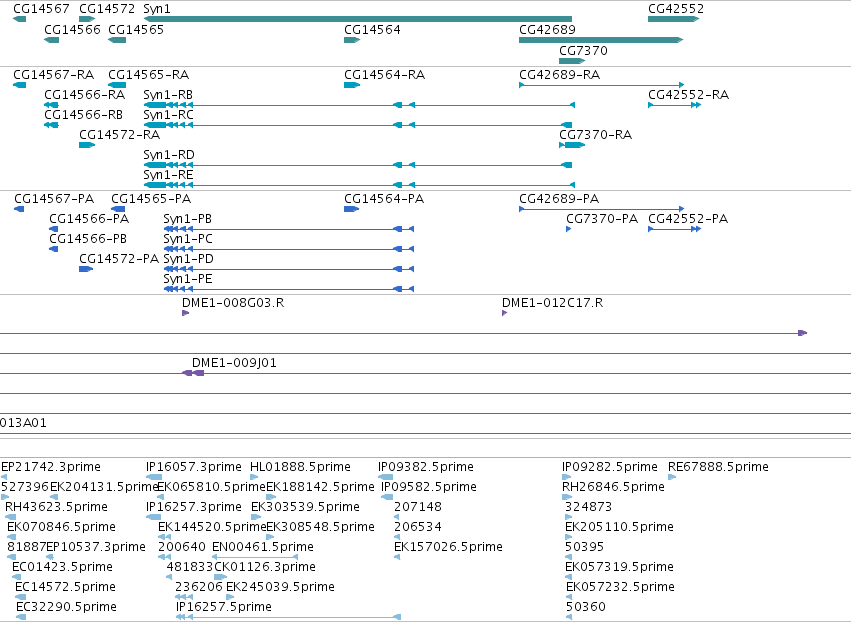Select the Syn1-RB transcript
Image resolution: width=851 pixels, height=622 pixels.
point(359,105)
